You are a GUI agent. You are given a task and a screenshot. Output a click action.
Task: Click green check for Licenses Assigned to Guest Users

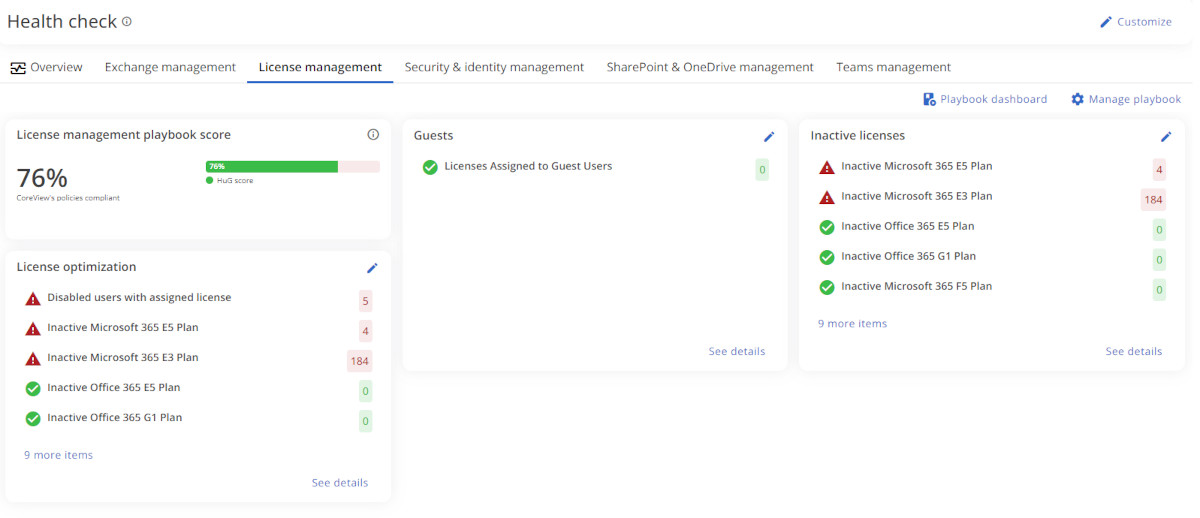point(430,167)
